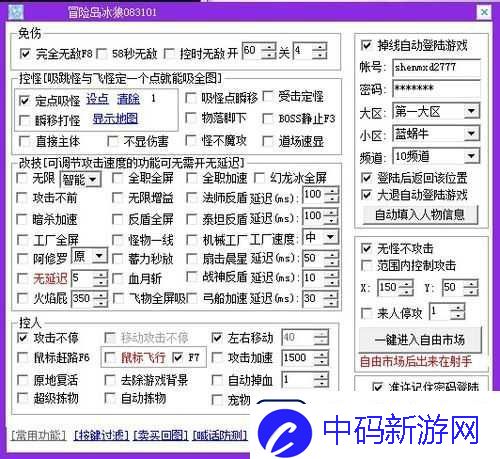Viewport: 500px width, 459px height.
Task: Adjust 来人停攻 value stepper
Action: (457, 312)
